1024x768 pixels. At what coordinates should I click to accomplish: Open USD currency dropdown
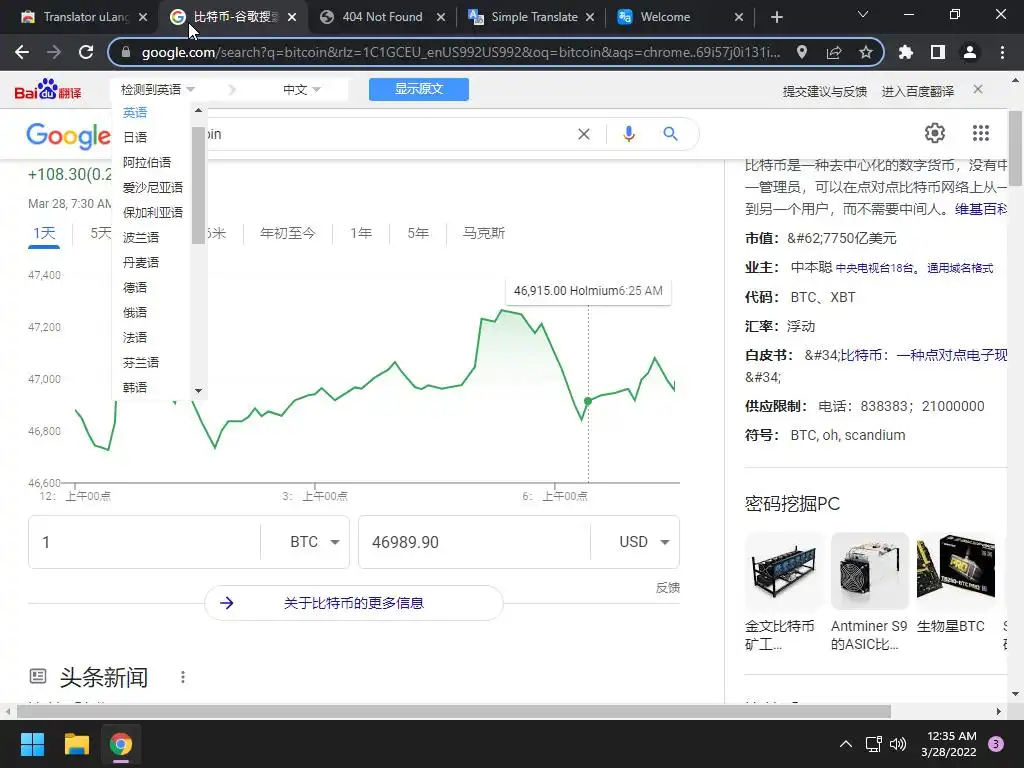(x=644, y=542)
